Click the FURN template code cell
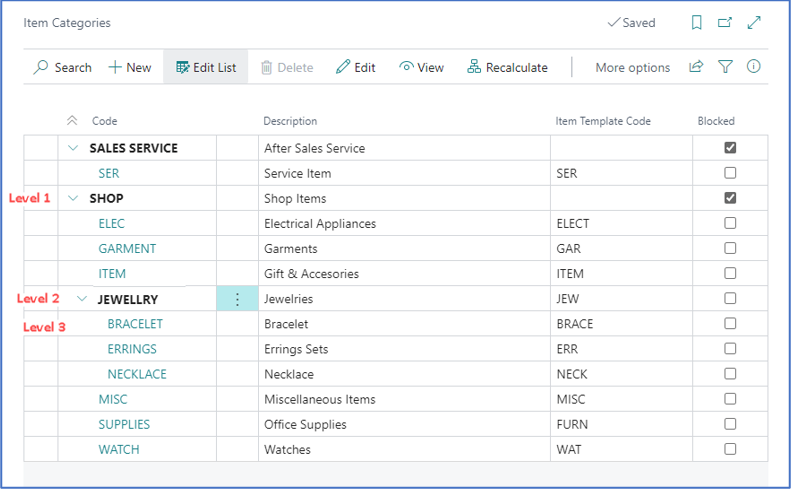This screenshot has height=490, width=791. pyautogui.click(x=622, y=424)
